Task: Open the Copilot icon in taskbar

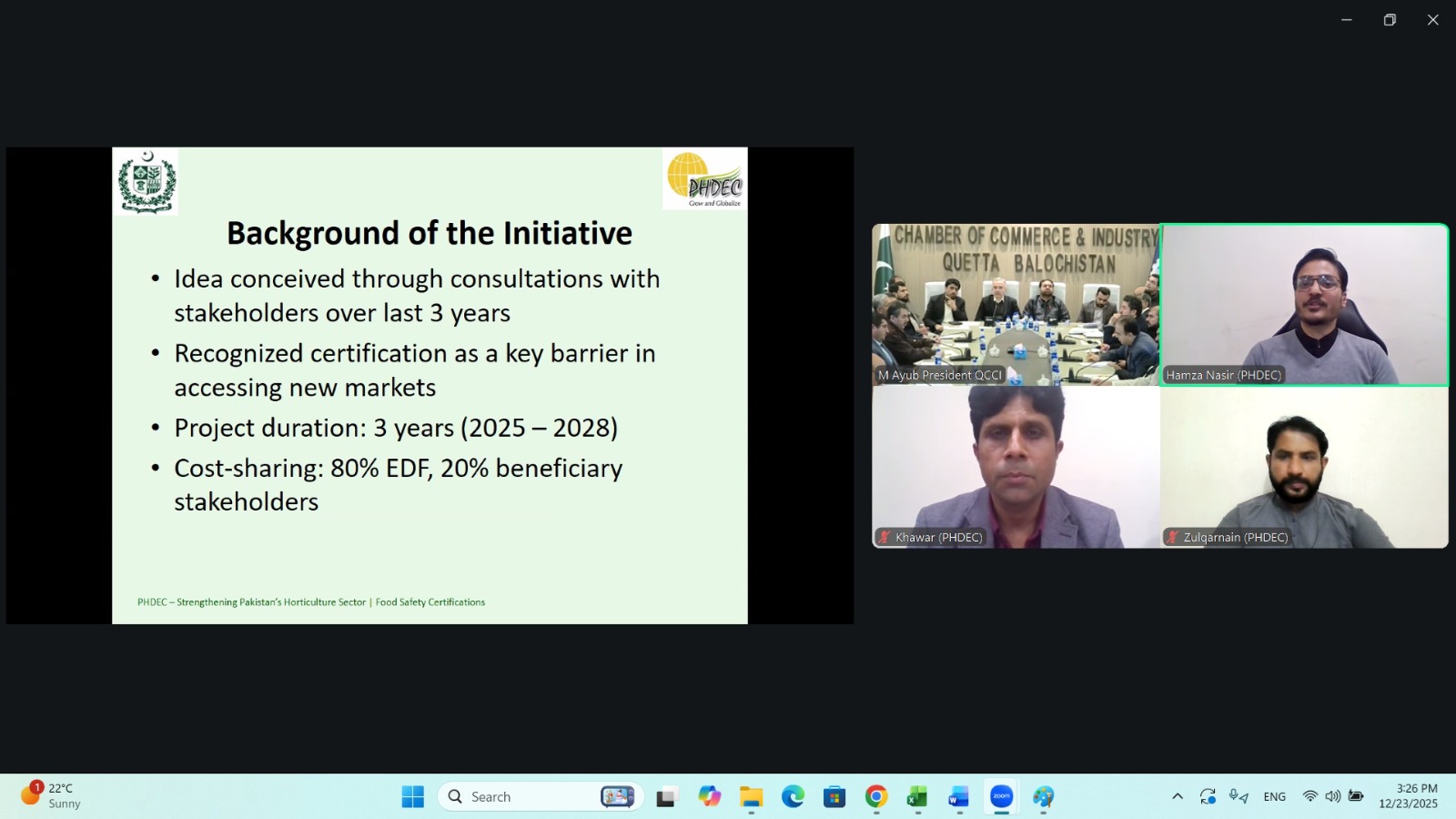Action: (x=709, y=797)
